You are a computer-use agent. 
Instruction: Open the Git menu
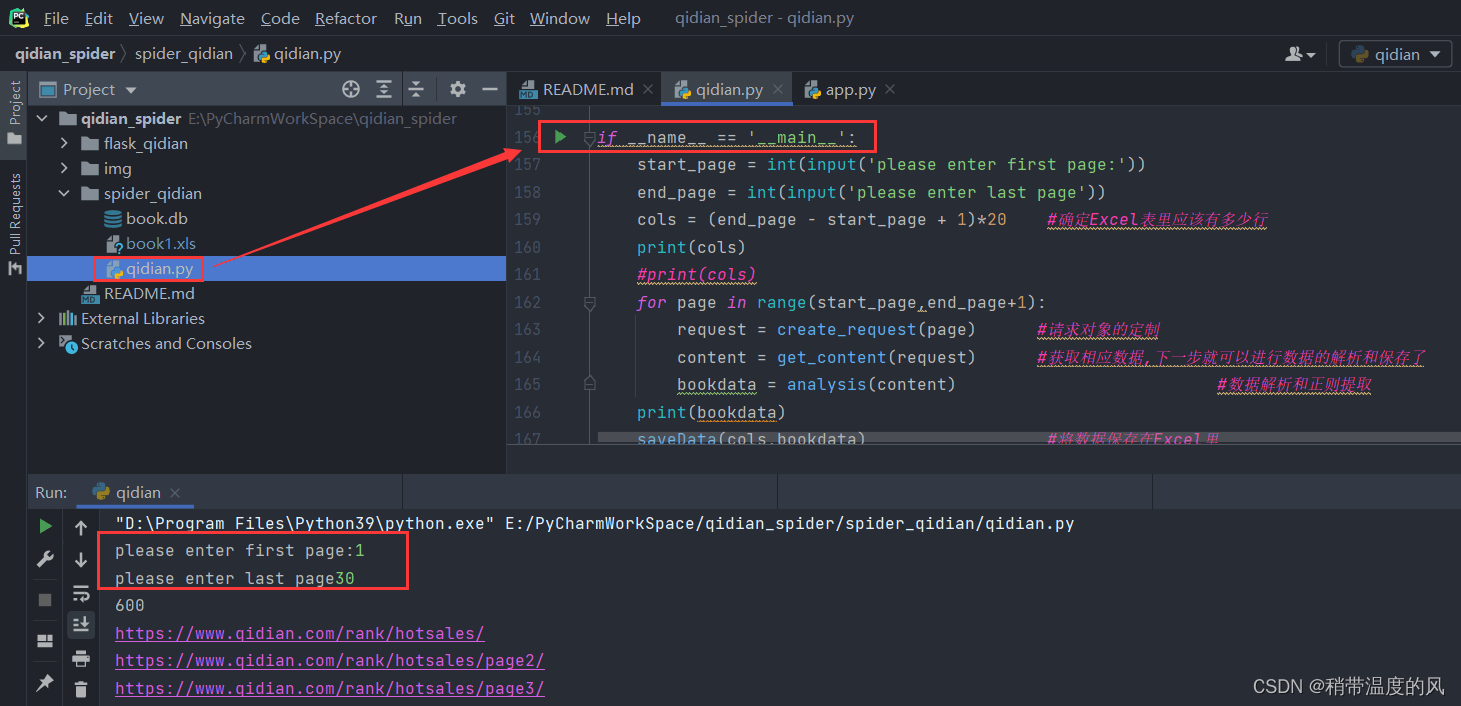504,18
